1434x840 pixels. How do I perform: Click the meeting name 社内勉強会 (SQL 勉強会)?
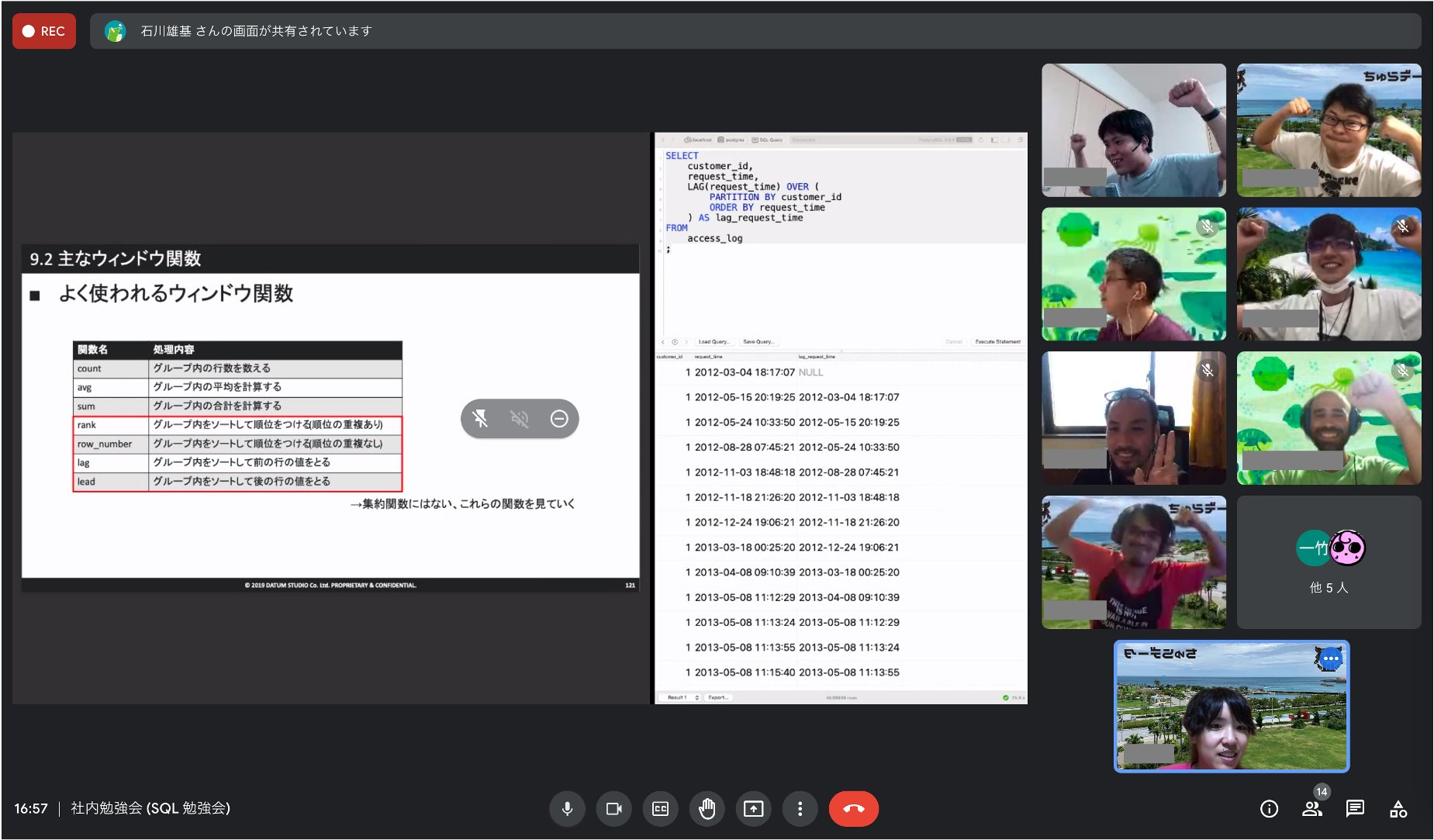pyautogui.click(x=150, y=808)
